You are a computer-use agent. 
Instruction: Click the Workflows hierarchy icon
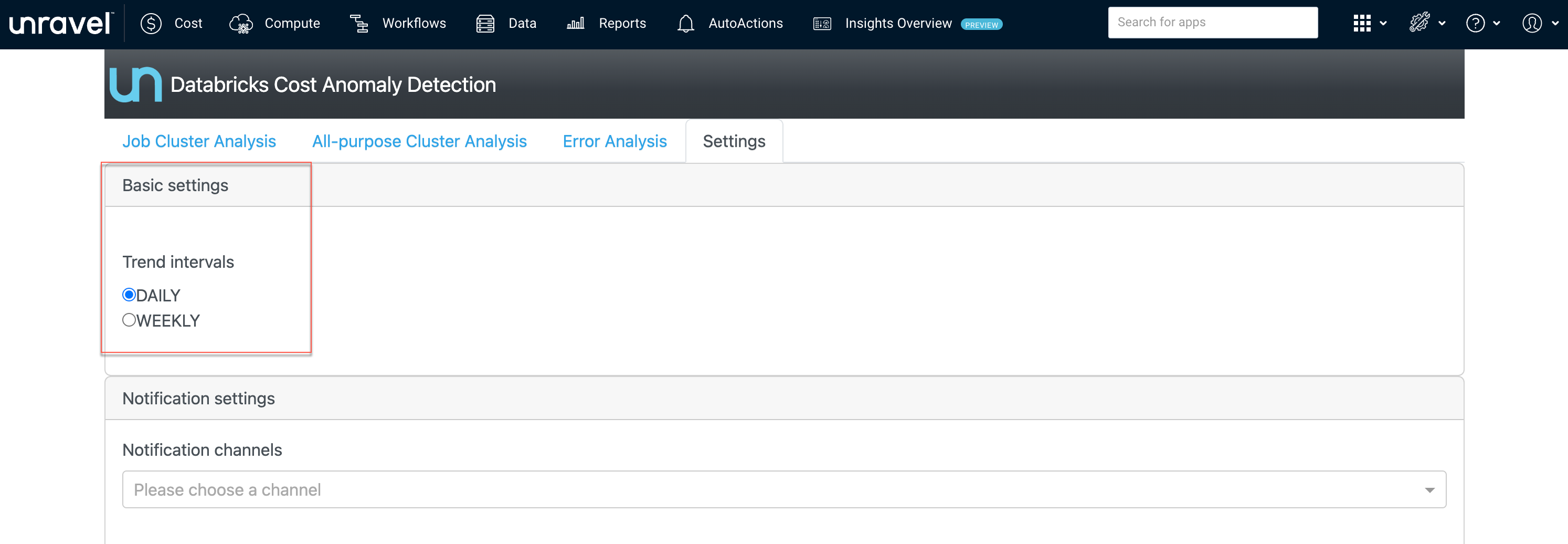pyautogui.click(x=359, y=24)
